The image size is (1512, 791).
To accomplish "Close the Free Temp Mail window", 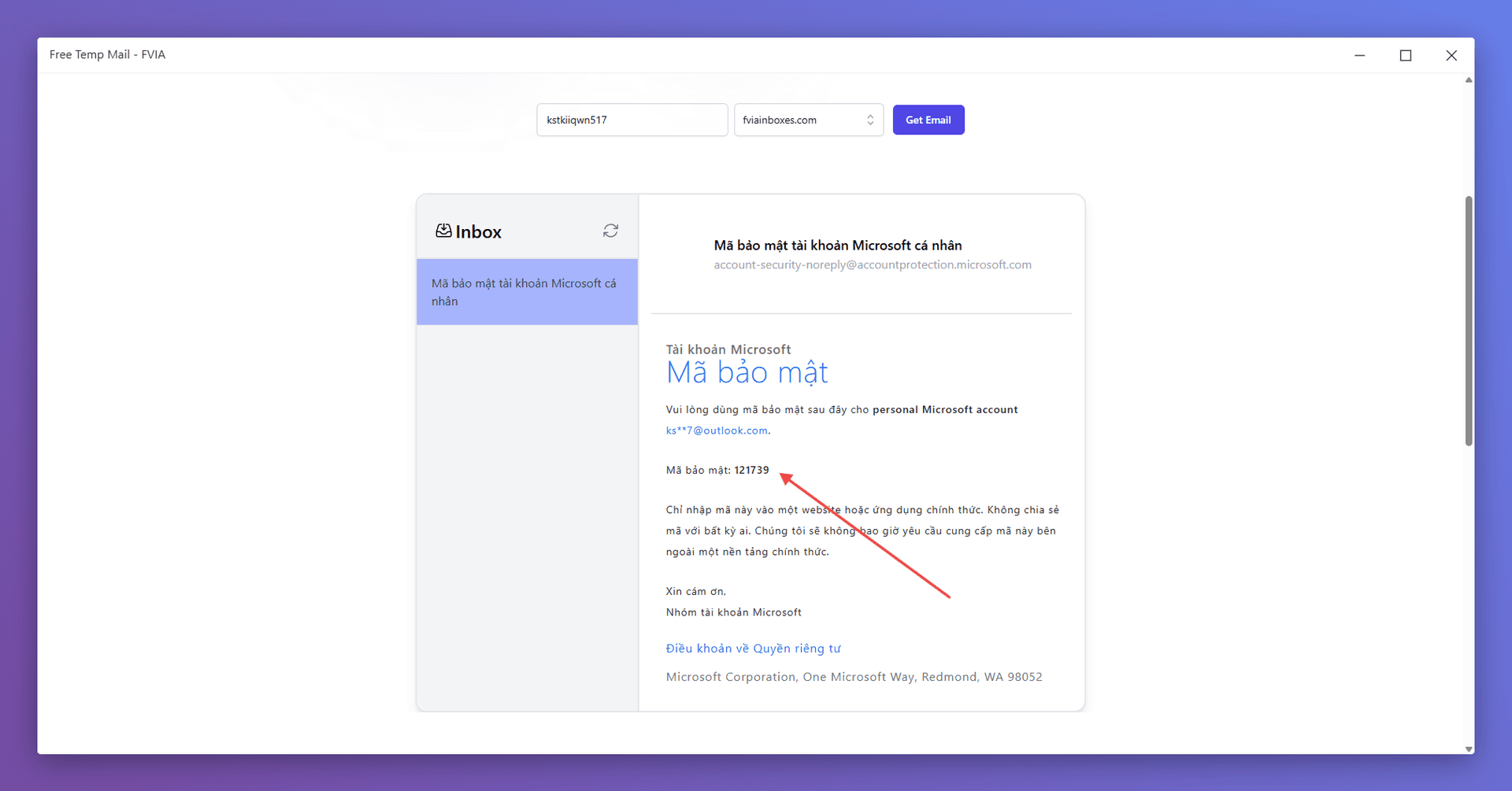I will coord(1451,55).
